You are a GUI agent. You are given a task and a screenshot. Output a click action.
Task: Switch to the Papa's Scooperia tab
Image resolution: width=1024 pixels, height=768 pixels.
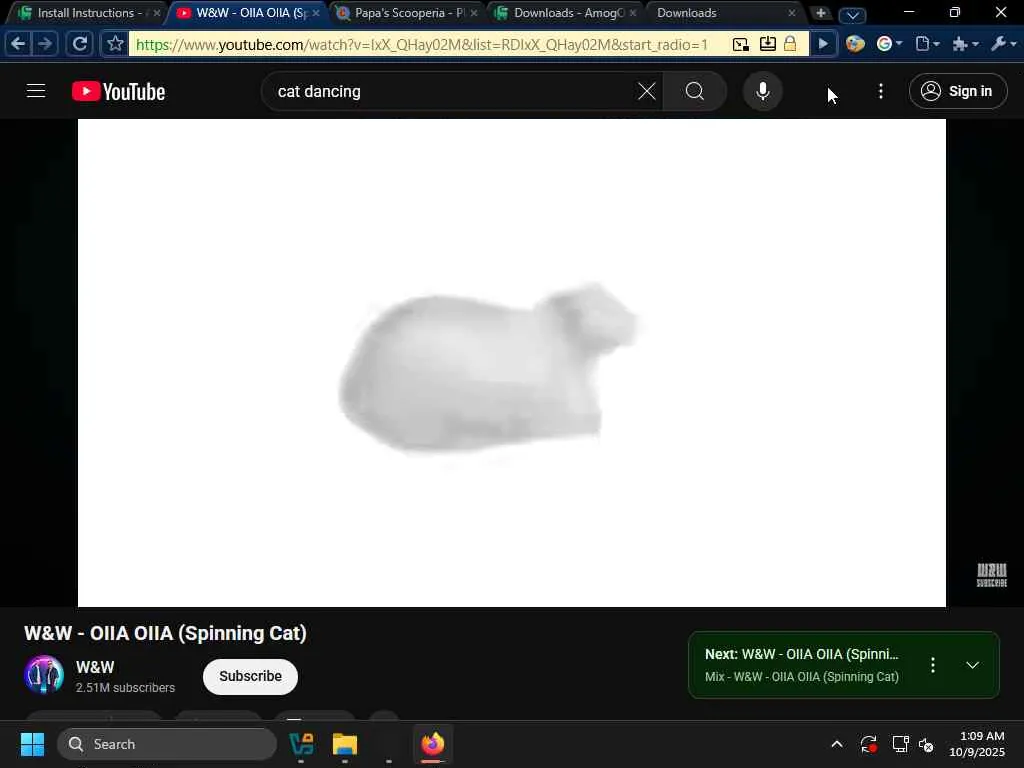point(409,13)
